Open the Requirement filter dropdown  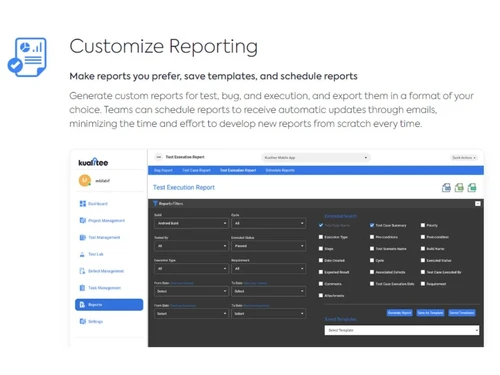click(x=268, y=269)
